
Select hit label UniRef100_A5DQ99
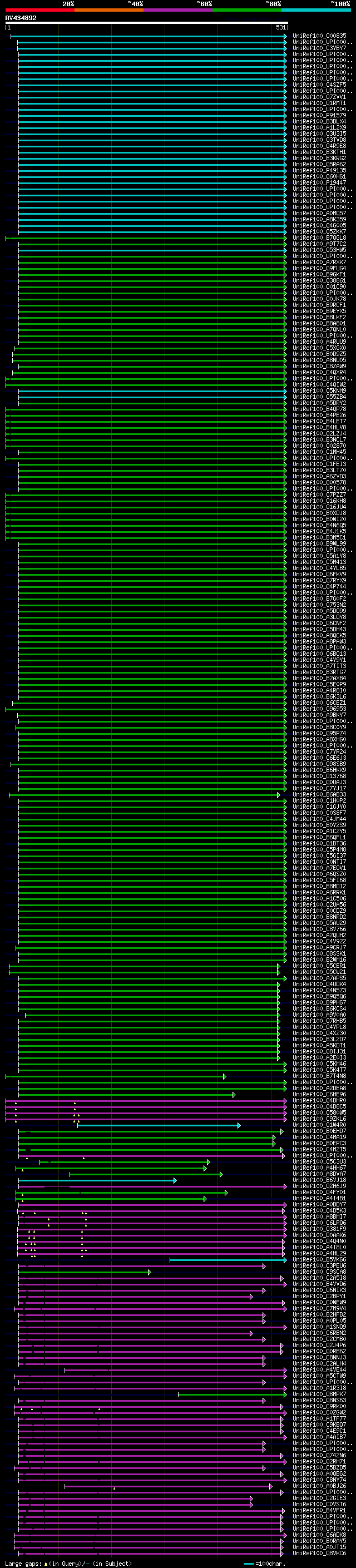pyautogui.click(x=319, y=611)
